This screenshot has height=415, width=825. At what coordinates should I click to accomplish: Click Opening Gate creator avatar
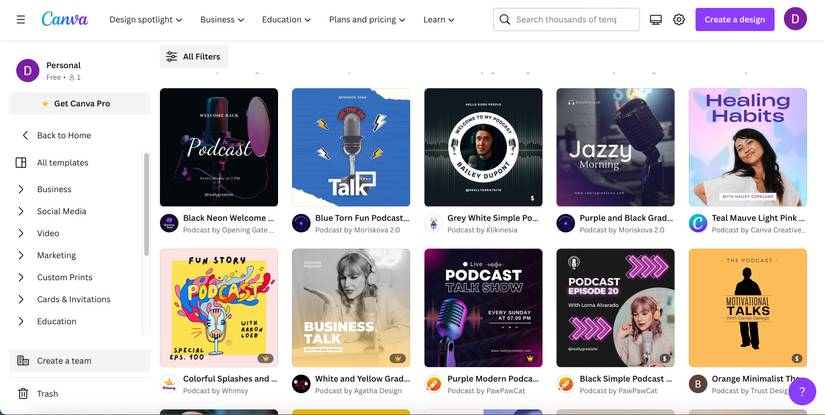(x=169, y=223)
